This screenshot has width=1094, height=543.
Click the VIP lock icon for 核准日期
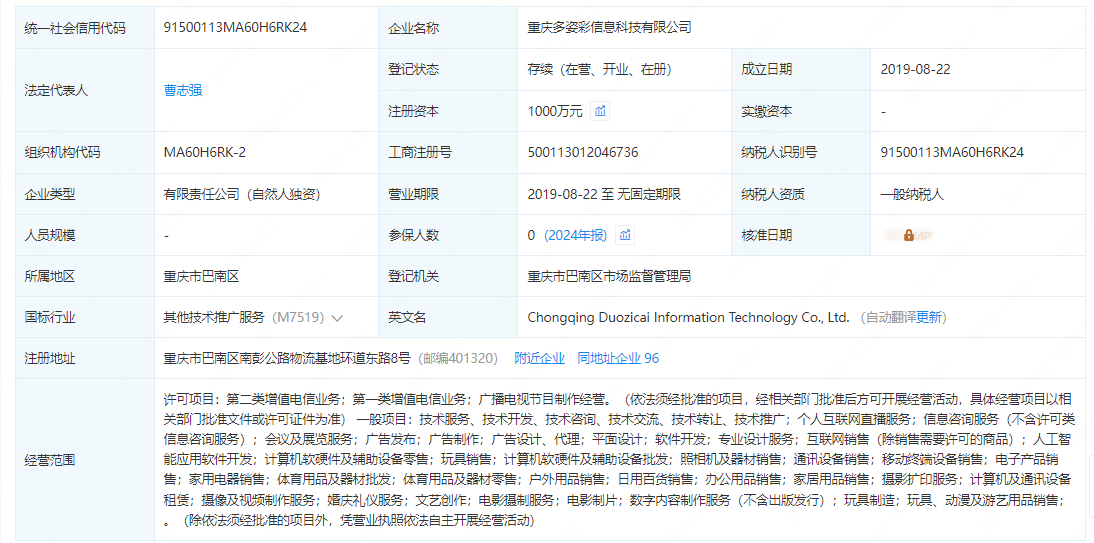pyautogui.click(x=908, y=235)
